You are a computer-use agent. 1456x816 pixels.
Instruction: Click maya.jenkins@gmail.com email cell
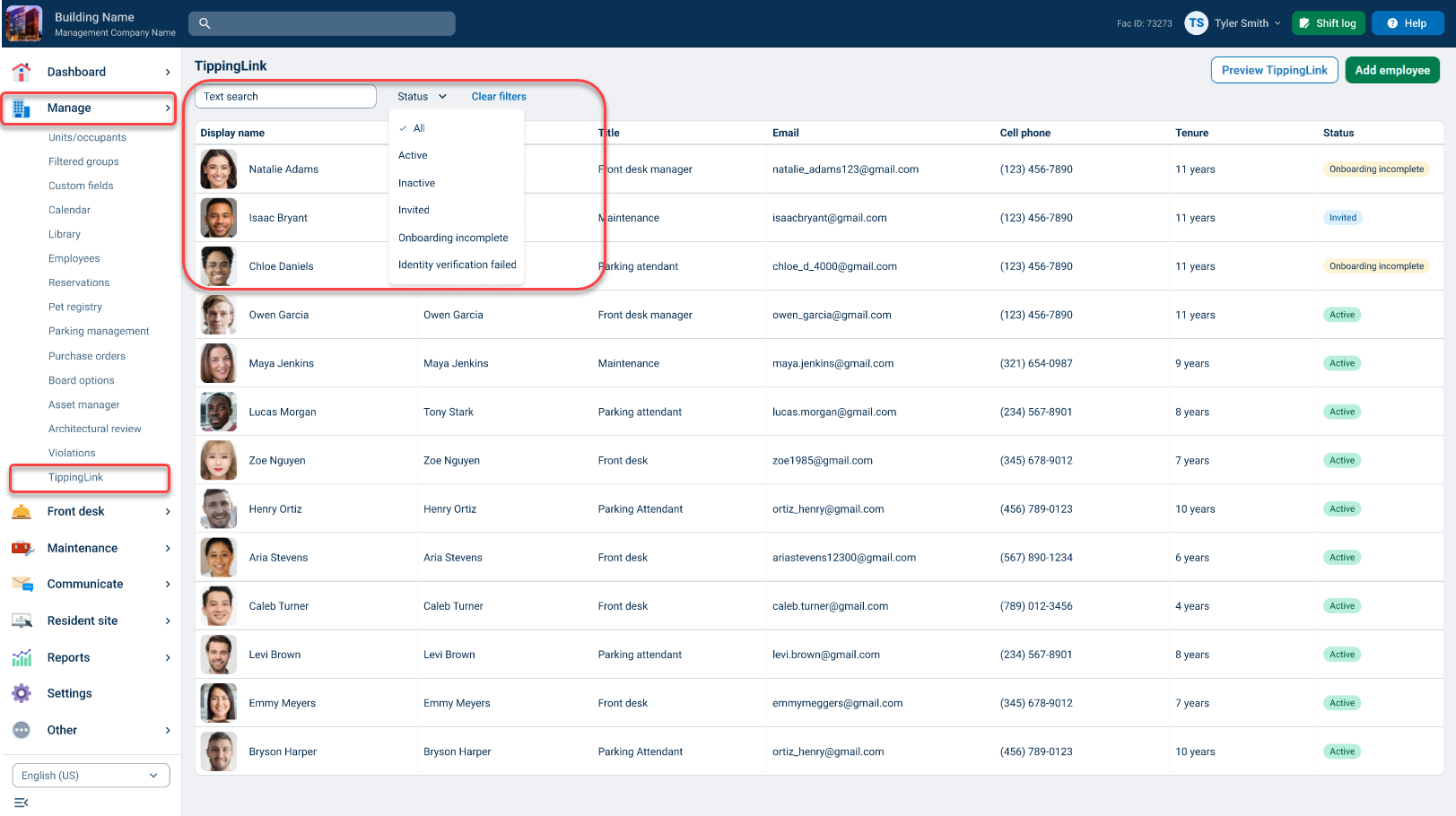(833, 363)
